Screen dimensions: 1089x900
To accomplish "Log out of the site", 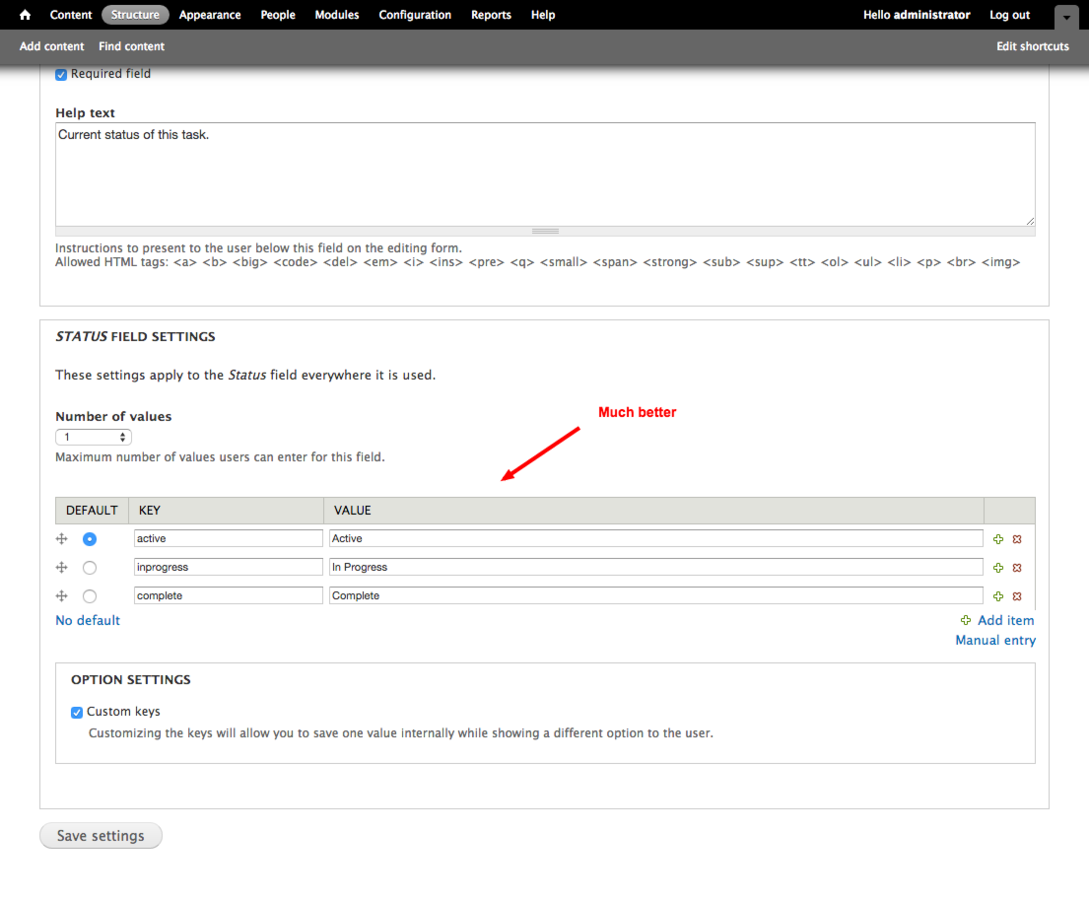I will point(1010,15).
